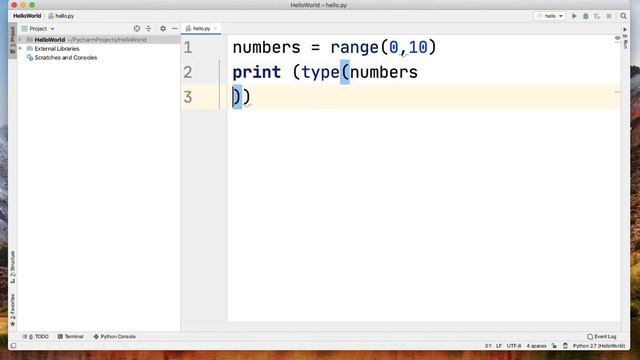The height and width of the screenshot is (360, 640).
Task: Toggle read-only lock icon in status bar
Action: click(554, 346)
